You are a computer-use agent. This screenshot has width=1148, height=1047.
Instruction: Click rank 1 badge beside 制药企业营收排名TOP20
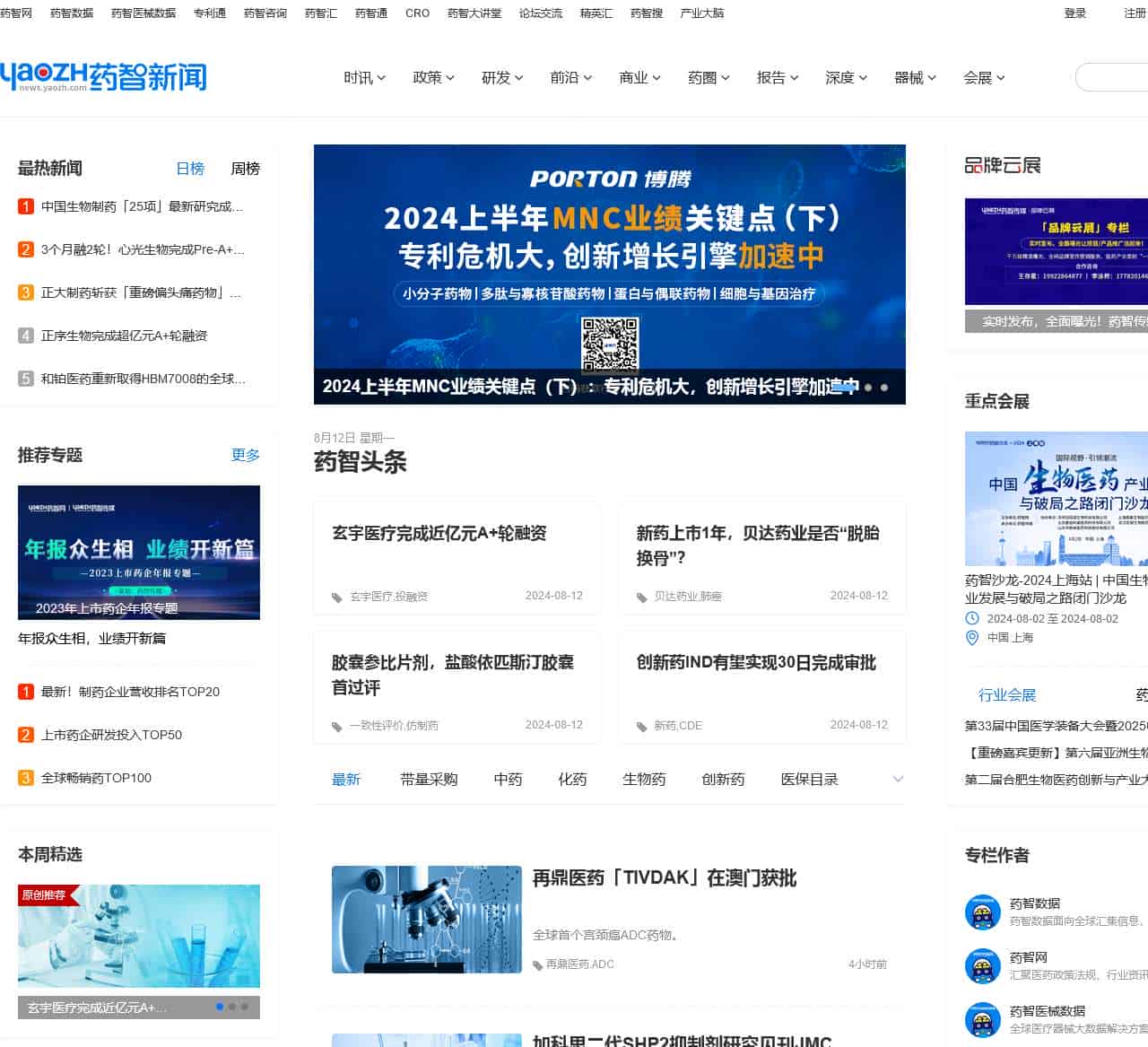(26, 692)
